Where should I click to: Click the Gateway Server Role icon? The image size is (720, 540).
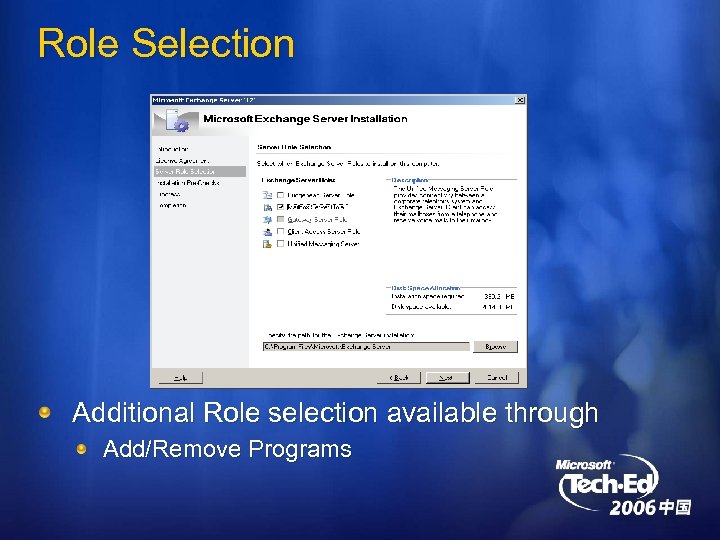click(x=267, y=219)
